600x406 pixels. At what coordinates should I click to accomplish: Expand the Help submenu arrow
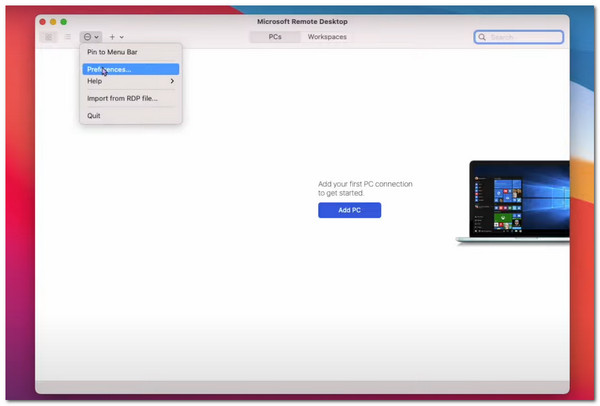pyautogui.click(x=172, y=81)
